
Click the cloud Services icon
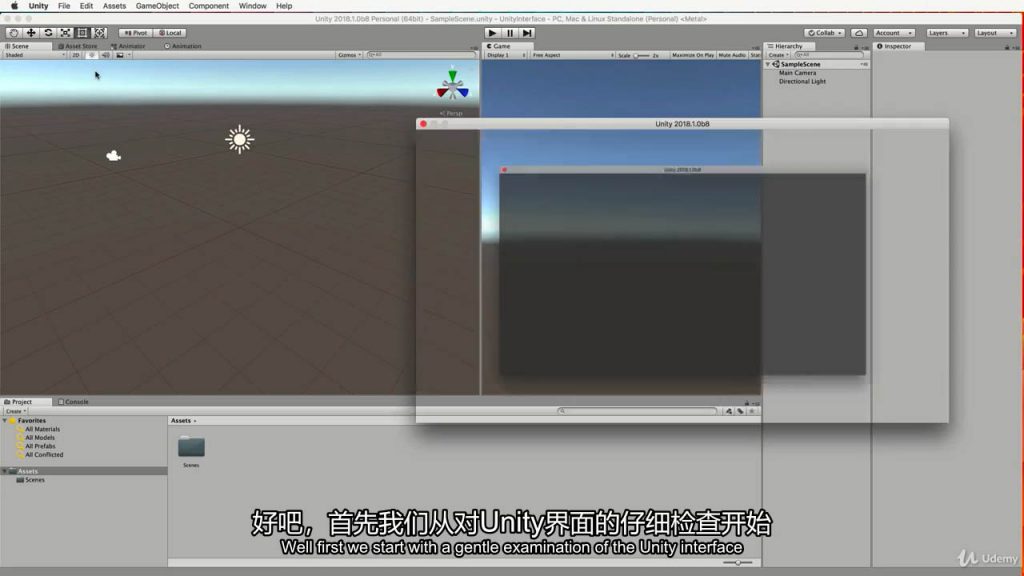(859, 33)
